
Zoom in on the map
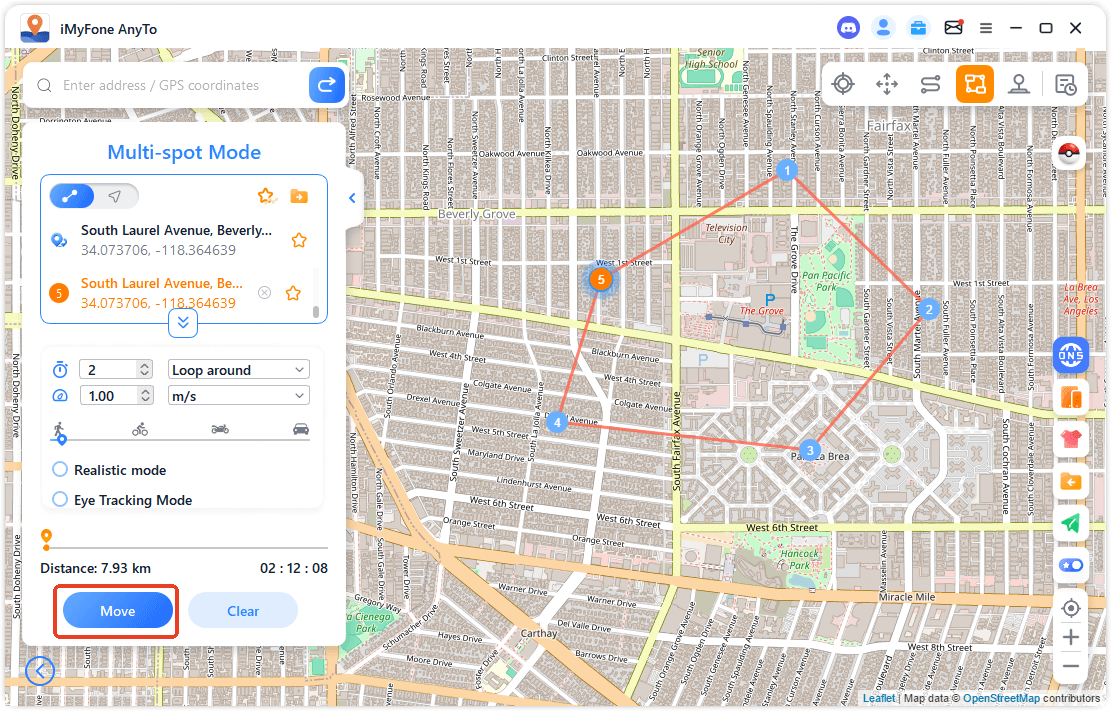click(x=1071, y=637)
